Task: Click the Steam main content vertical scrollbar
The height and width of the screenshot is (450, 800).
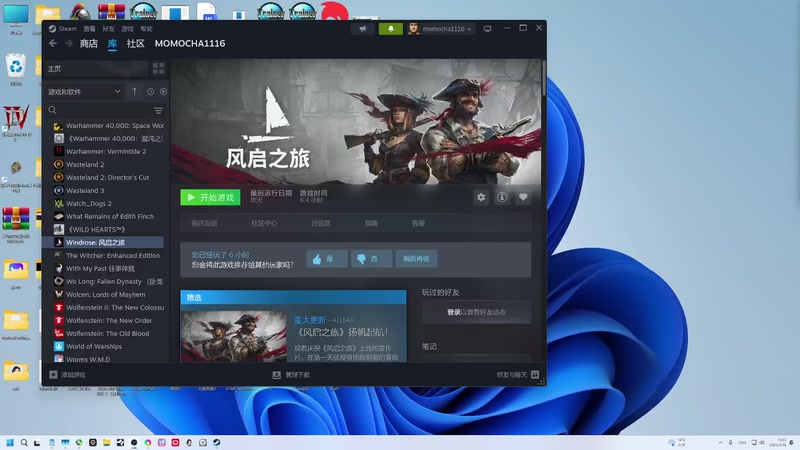Action: [544, 78]
